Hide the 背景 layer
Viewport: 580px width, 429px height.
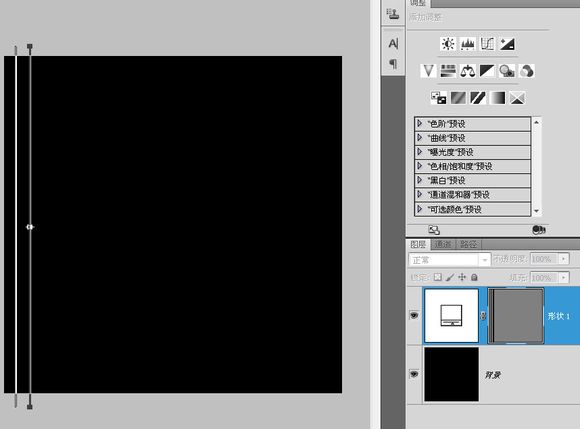pyautogui.click(x=414, y=374)
